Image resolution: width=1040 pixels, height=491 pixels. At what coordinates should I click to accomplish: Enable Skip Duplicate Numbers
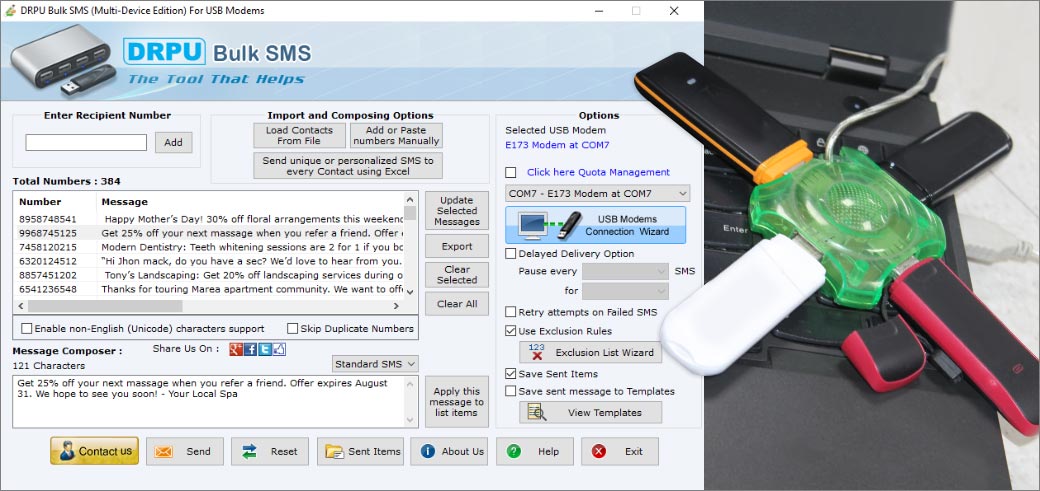click(292, 328)
